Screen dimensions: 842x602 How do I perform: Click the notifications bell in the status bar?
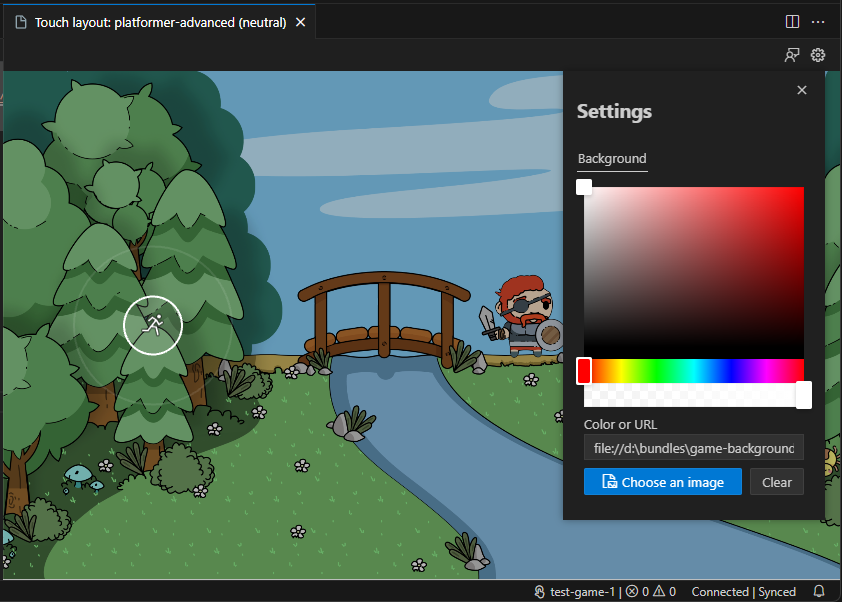coord(820,591)
